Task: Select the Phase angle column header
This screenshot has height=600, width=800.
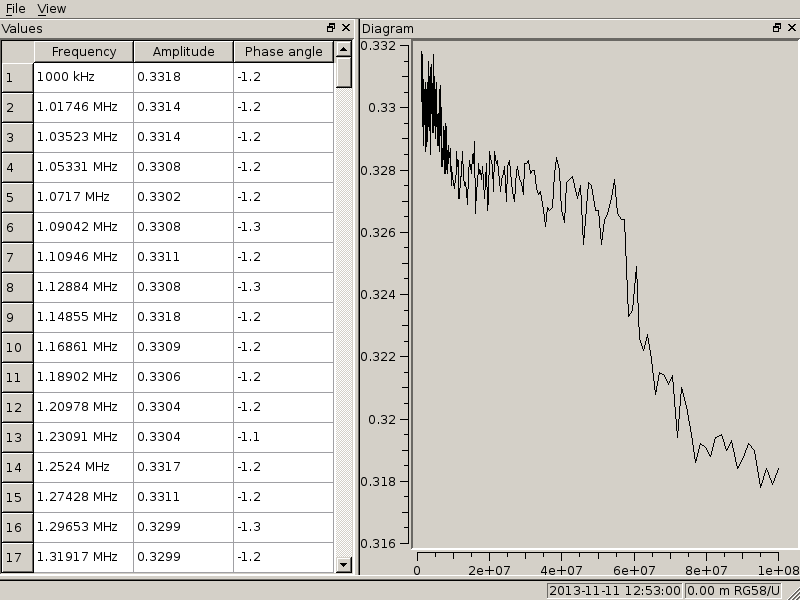Action: coord(283,52)
